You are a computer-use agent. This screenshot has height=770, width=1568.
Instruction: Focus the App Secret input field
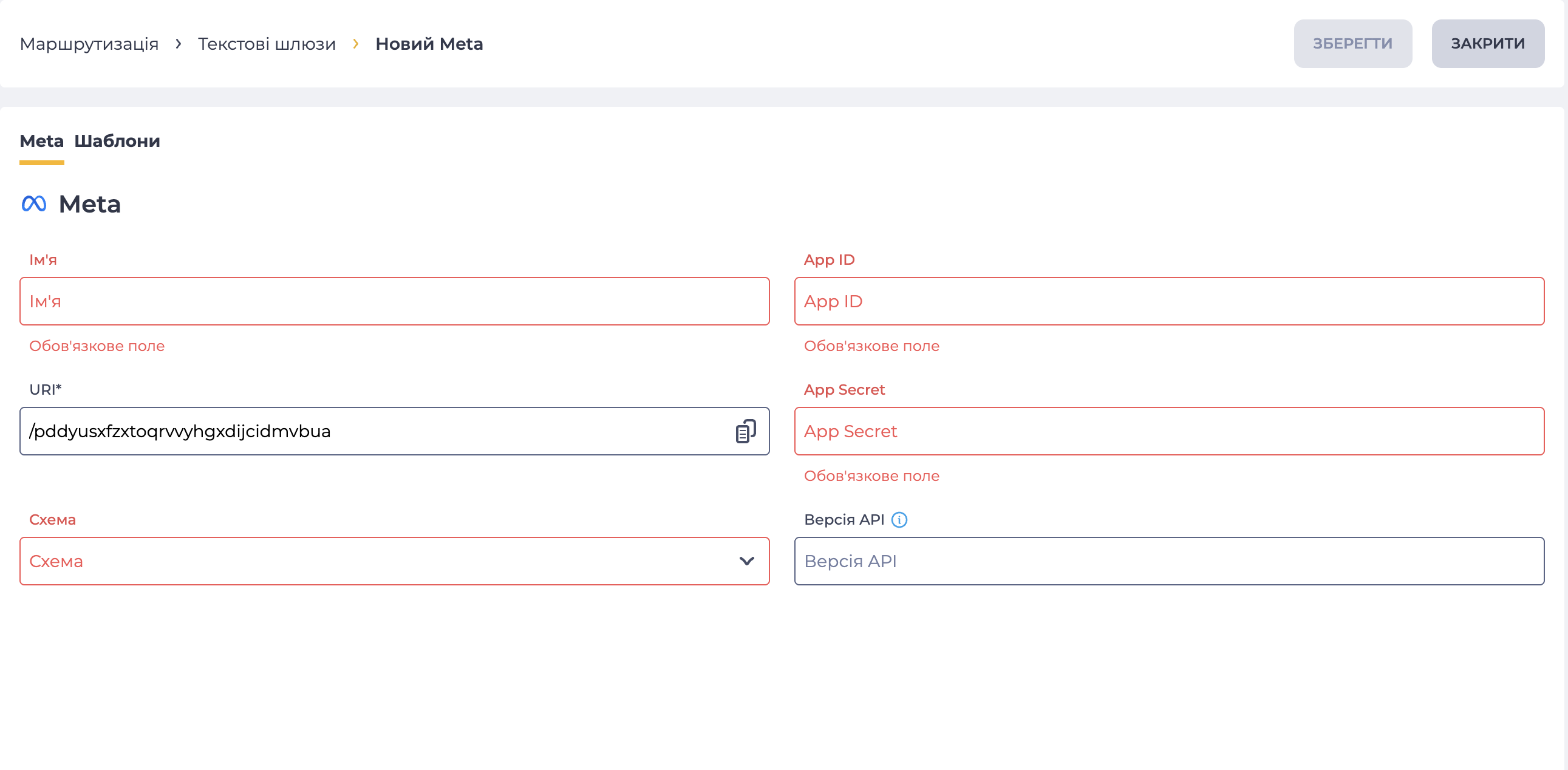(x=1169, y=431)
